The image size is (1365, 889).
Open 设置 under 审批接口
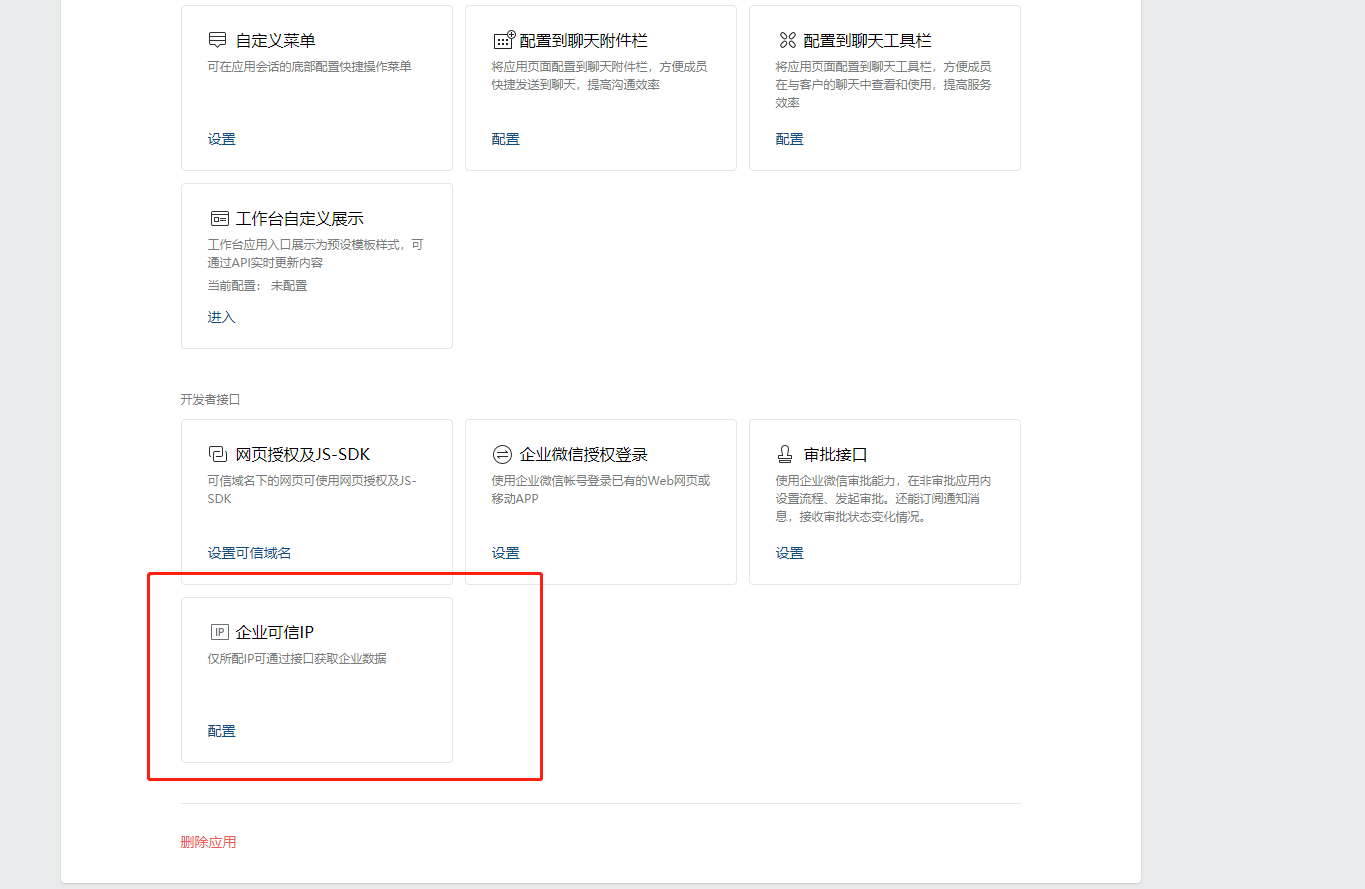(x=790, y=553)
